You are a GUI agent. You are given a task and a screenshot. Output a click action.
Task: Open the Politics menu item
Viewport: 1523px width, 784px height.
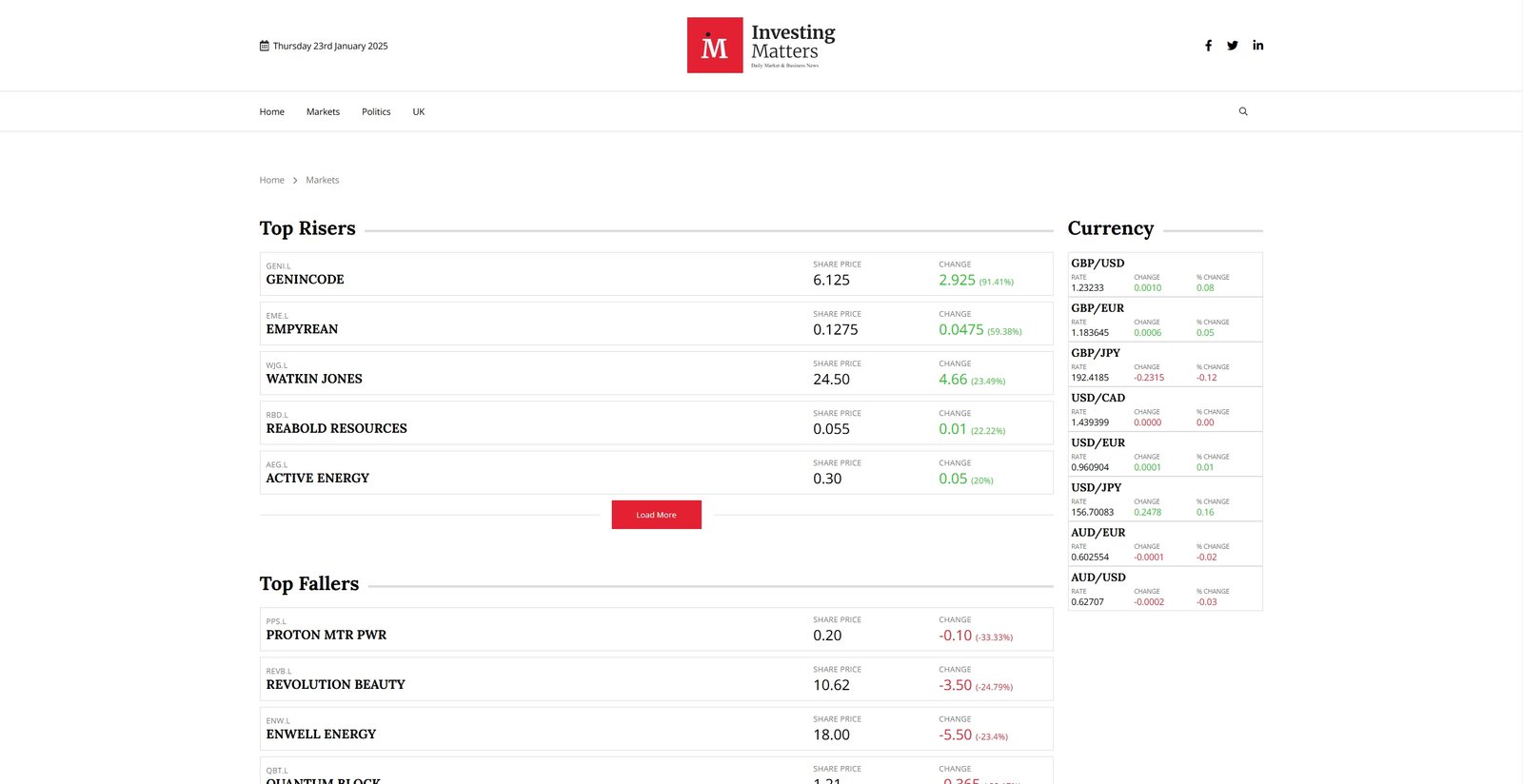pyautogui.click(x=376, y=112)
